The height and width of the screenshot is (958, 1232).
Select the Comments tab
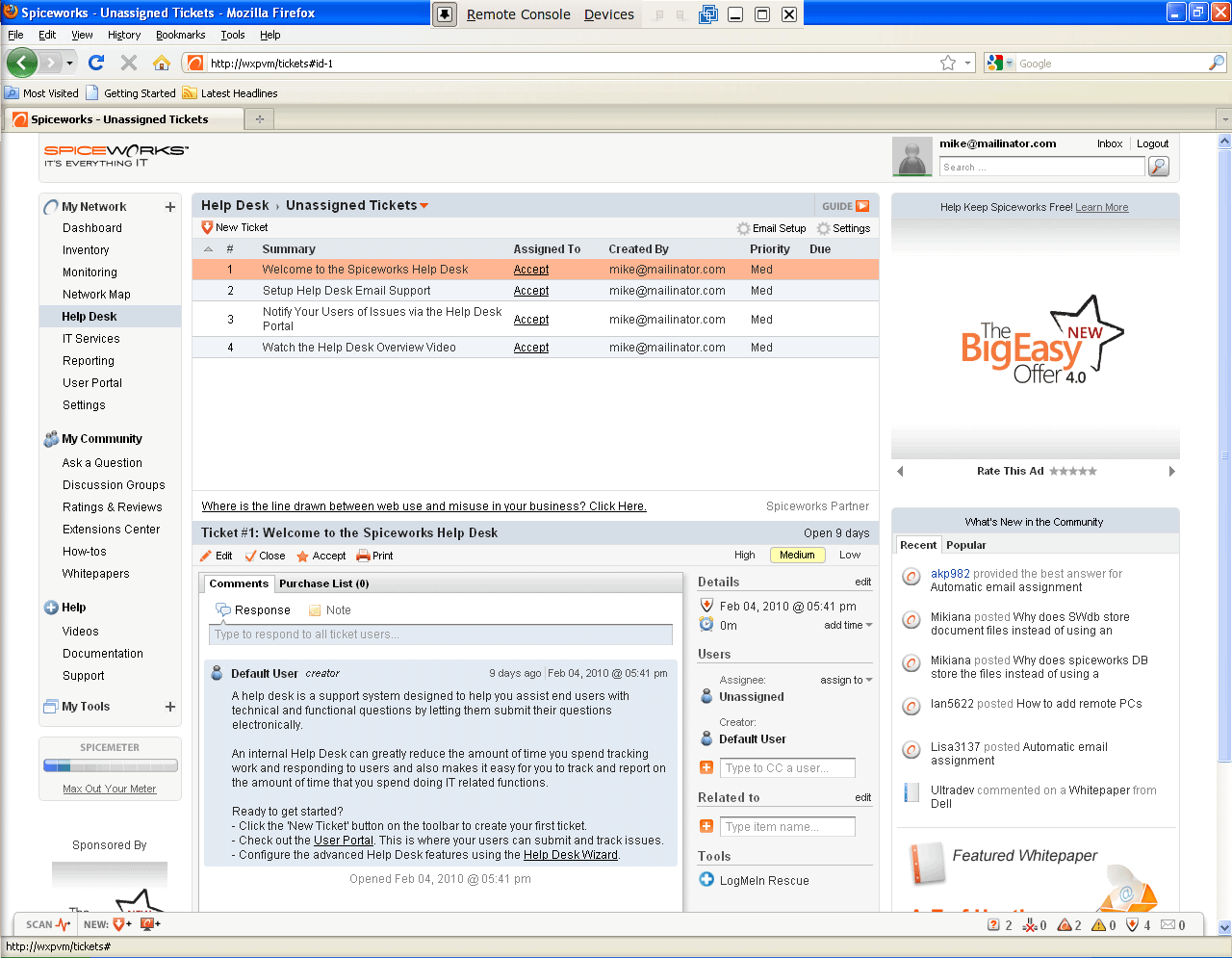coord(239,583)
